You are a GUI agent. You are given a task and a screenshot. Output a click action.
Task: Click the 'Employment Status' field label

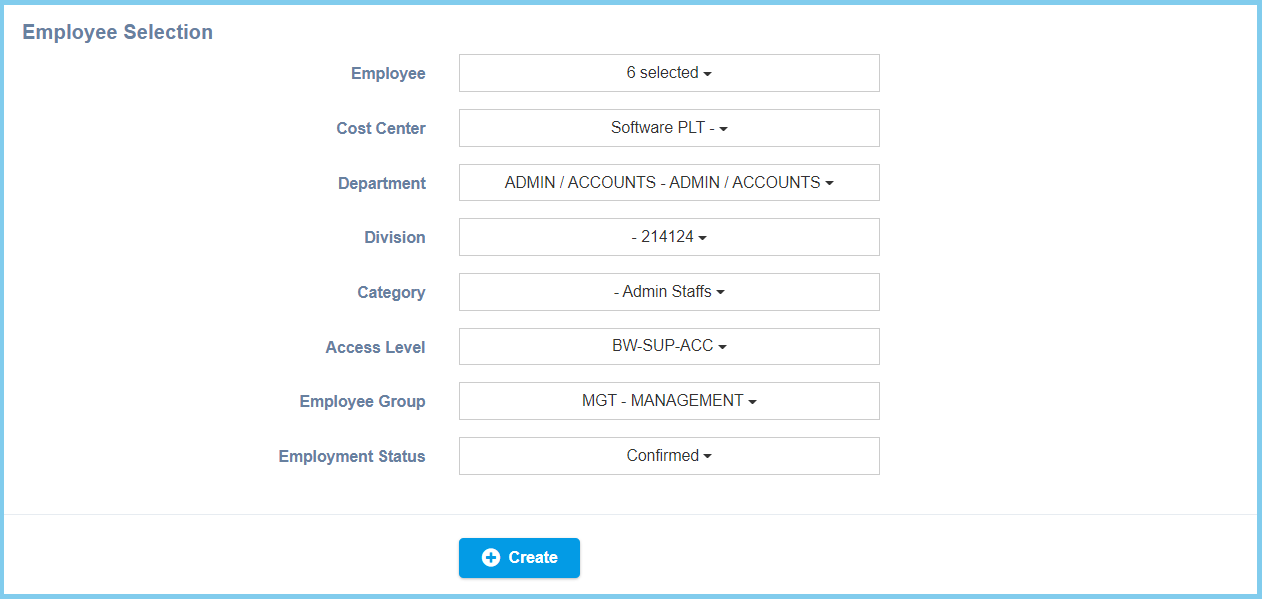pyautogui.click(x=352, y=456)
